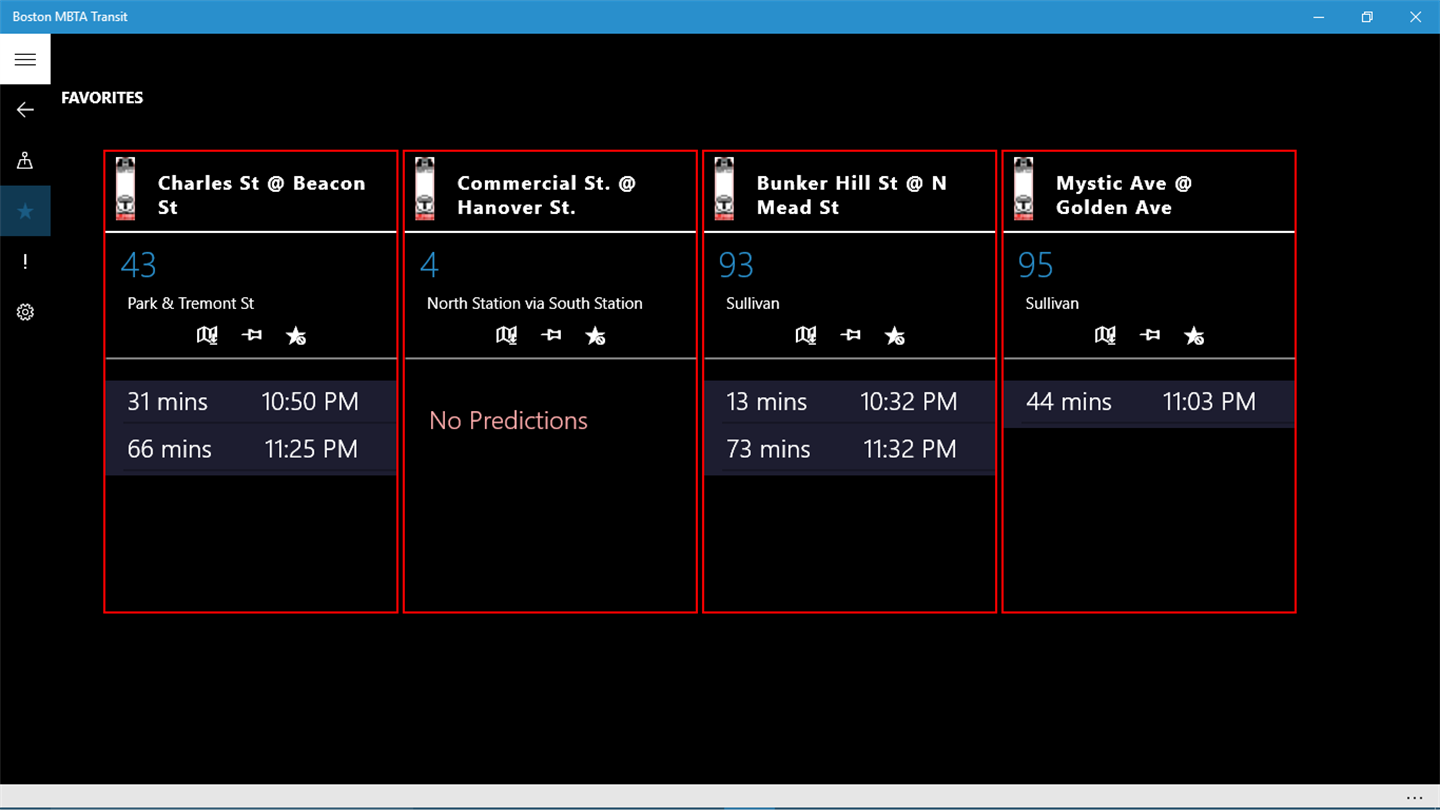Screen dimensions: 1440x810
Task: Remove favorite star for route 43
Action: 296,336
